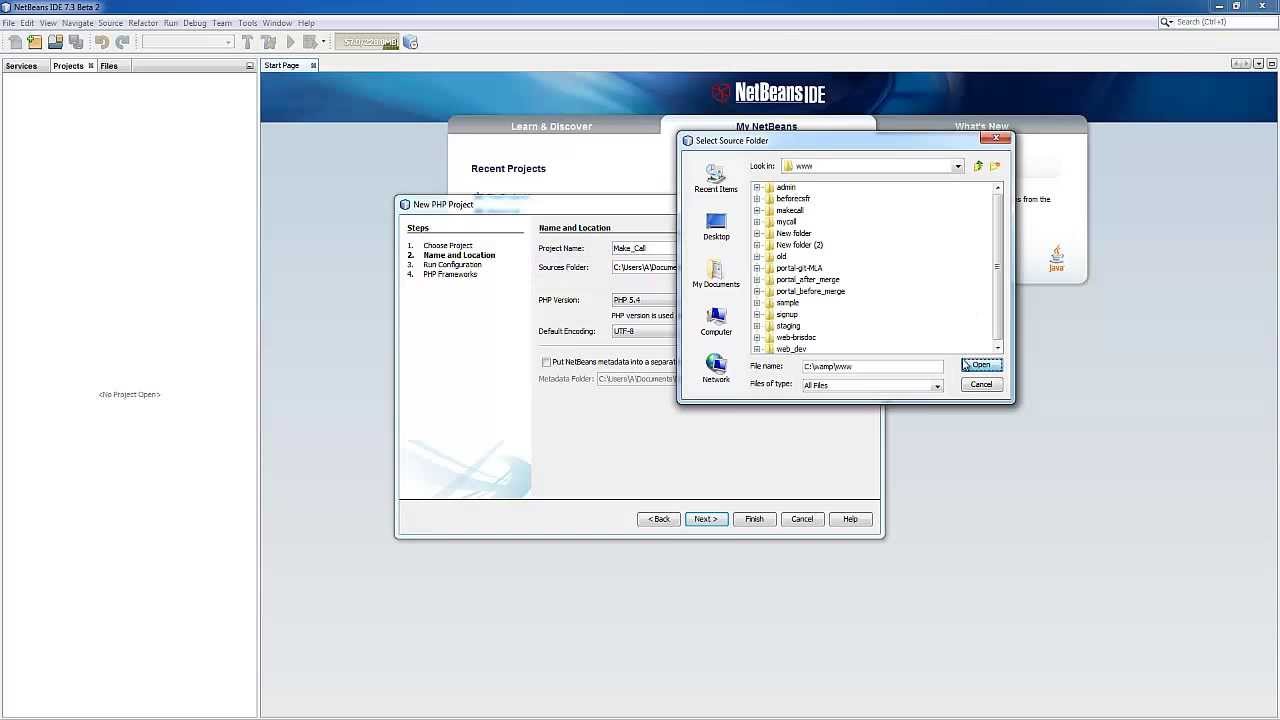Expand the makecall folder node
Viewport: 1280px width, 720px height.
(x=757, y=211)
